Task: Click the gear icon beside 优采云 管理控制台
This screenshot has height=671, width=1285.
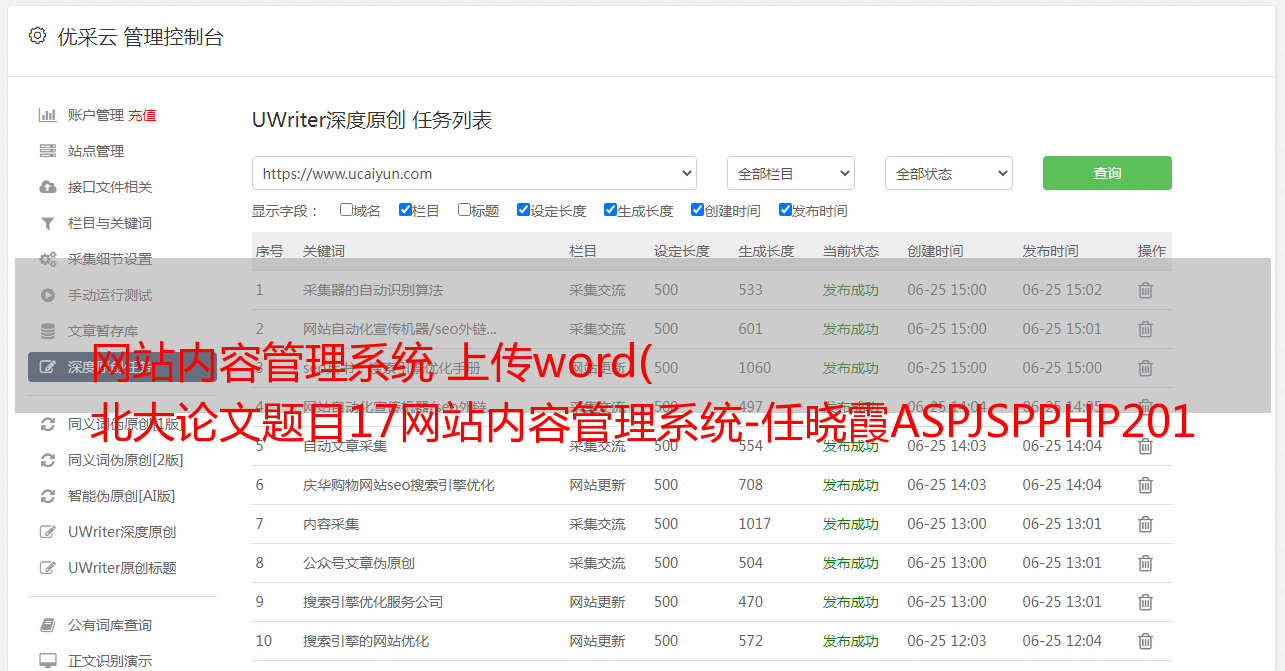Action: tap(37, 36)
